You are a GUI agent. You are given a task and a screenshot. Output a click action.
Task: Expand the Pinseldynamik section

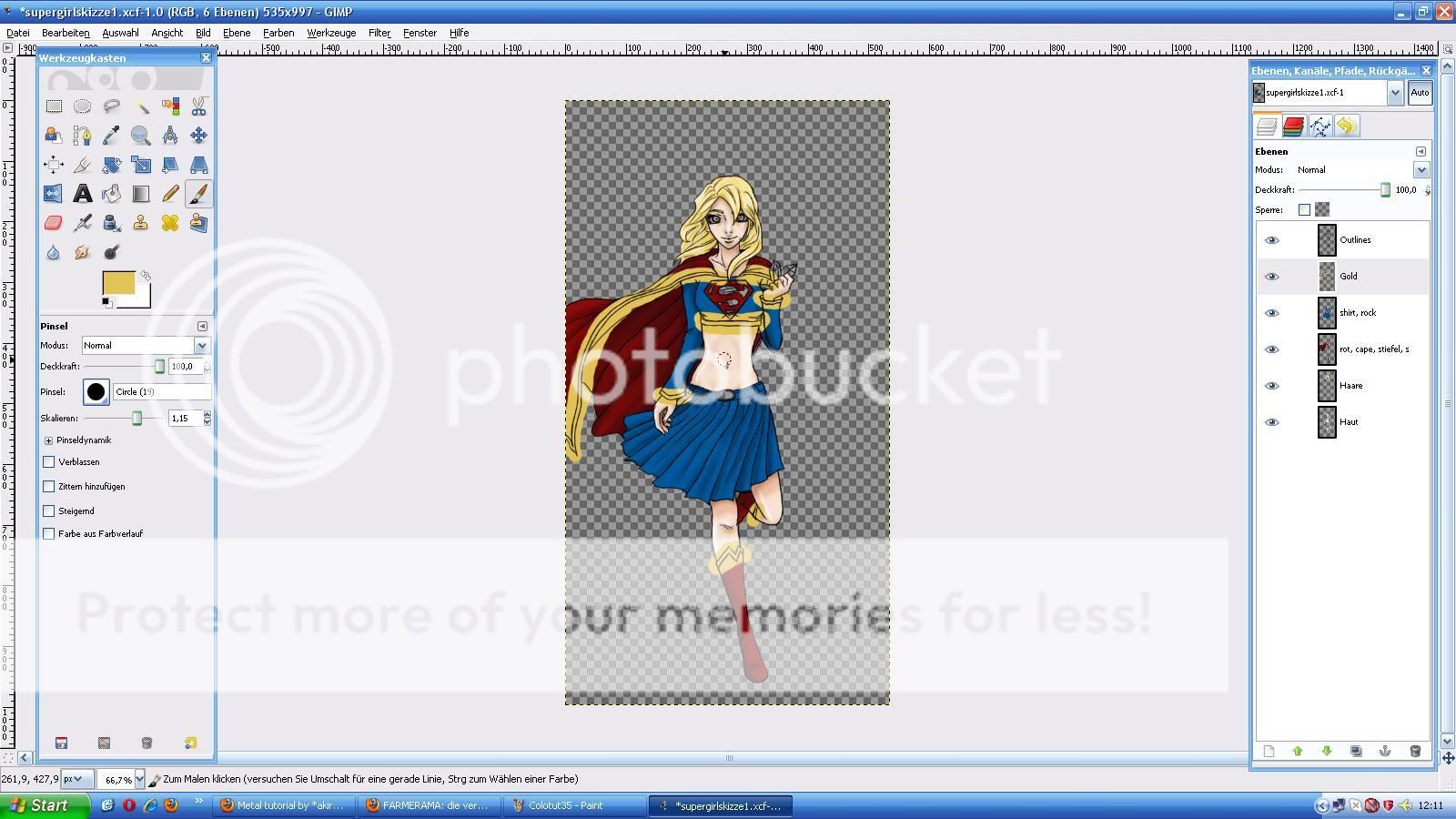[x=49, y=440]
